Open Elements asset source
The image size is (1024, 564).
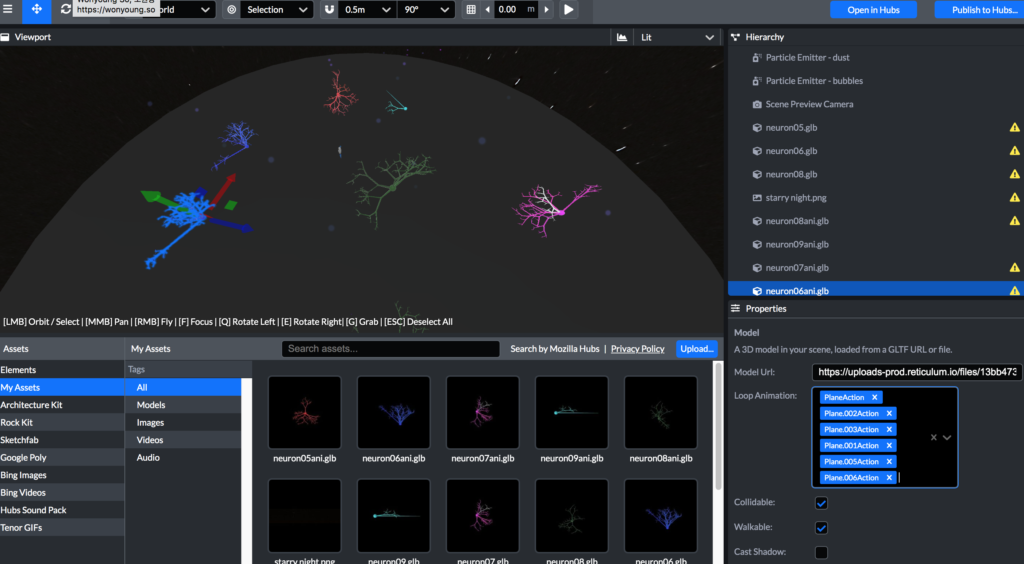(62, 369)
